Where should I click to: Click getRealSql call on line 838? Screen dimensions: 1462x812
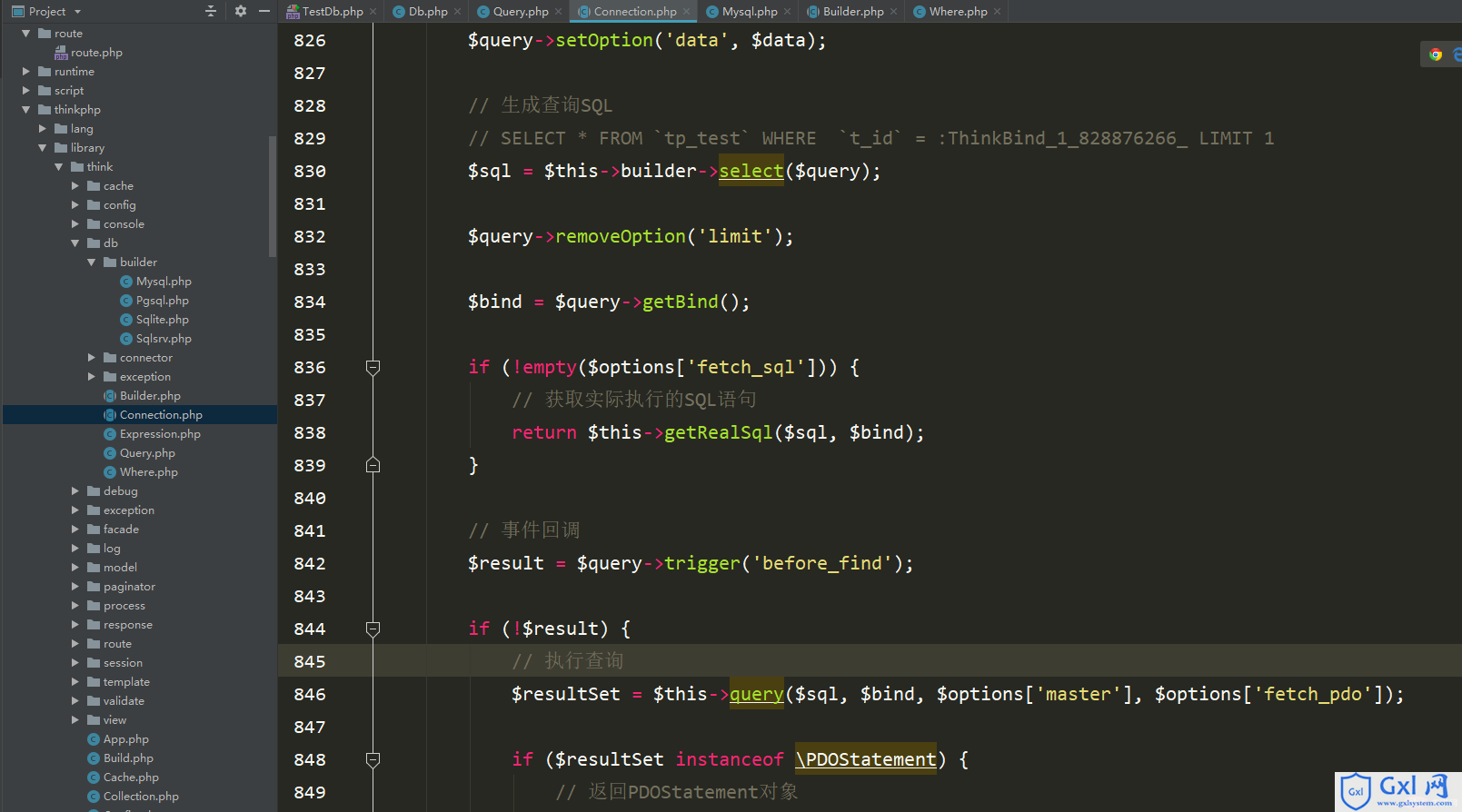[719, 432]
